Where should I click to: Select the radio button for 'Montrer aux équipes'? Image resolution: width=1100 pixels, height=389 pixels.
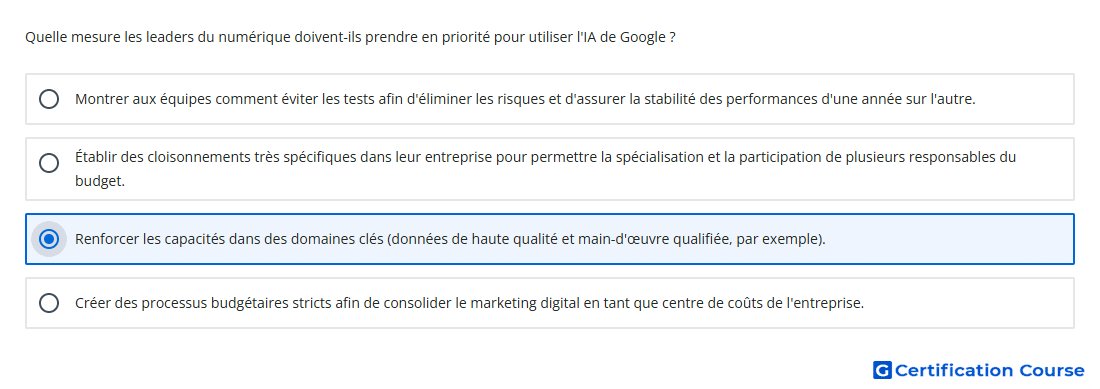coord(49,99)
